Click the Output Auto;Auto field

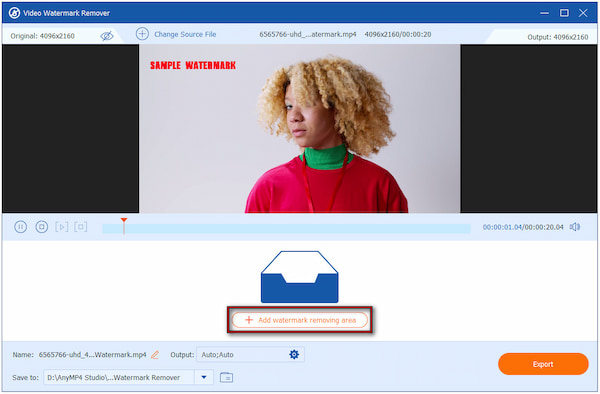(x=250, y=355)
